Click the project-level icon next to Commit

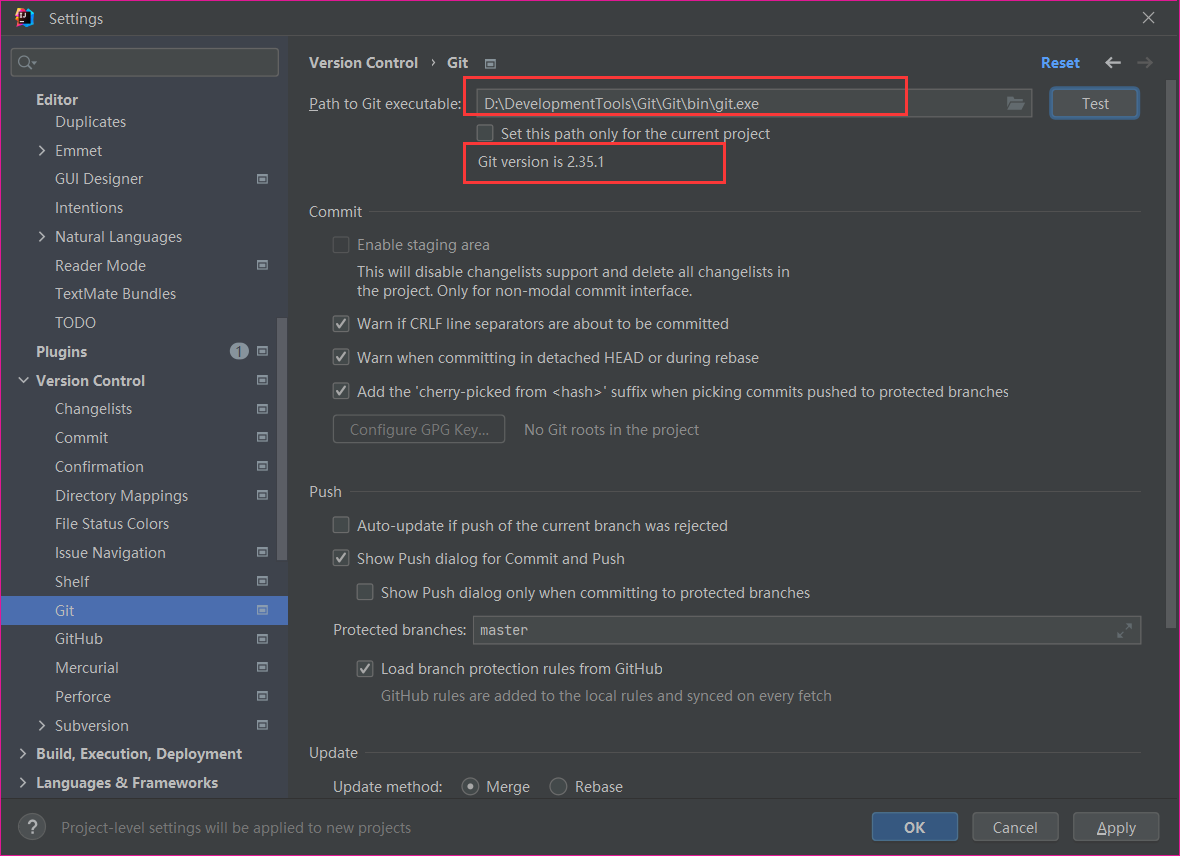[262, 437]
